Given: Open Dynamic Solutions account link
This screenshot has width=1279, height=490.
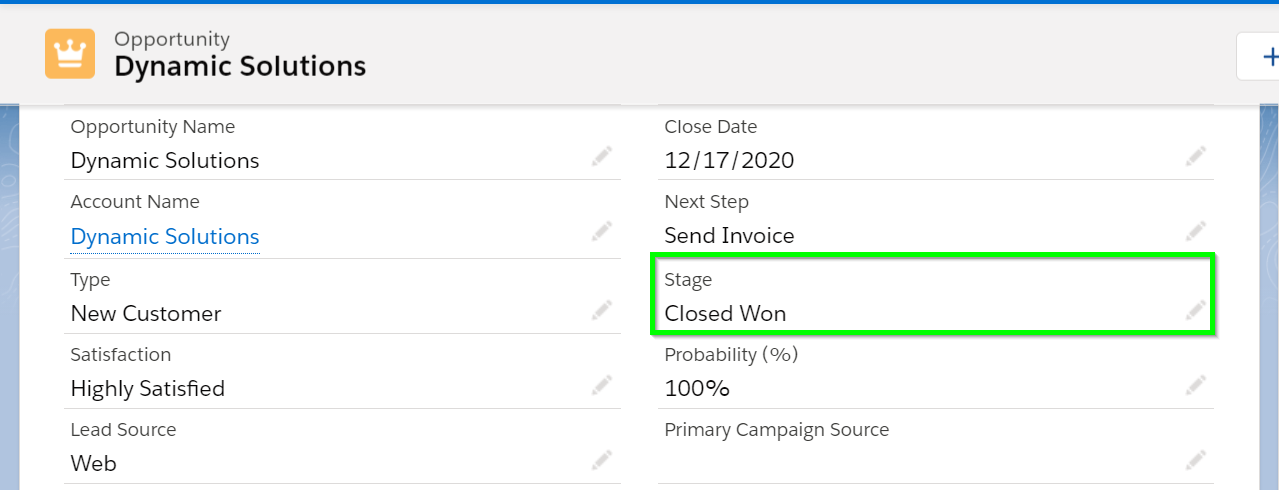Looking at the screenshot, I should 165,237.
